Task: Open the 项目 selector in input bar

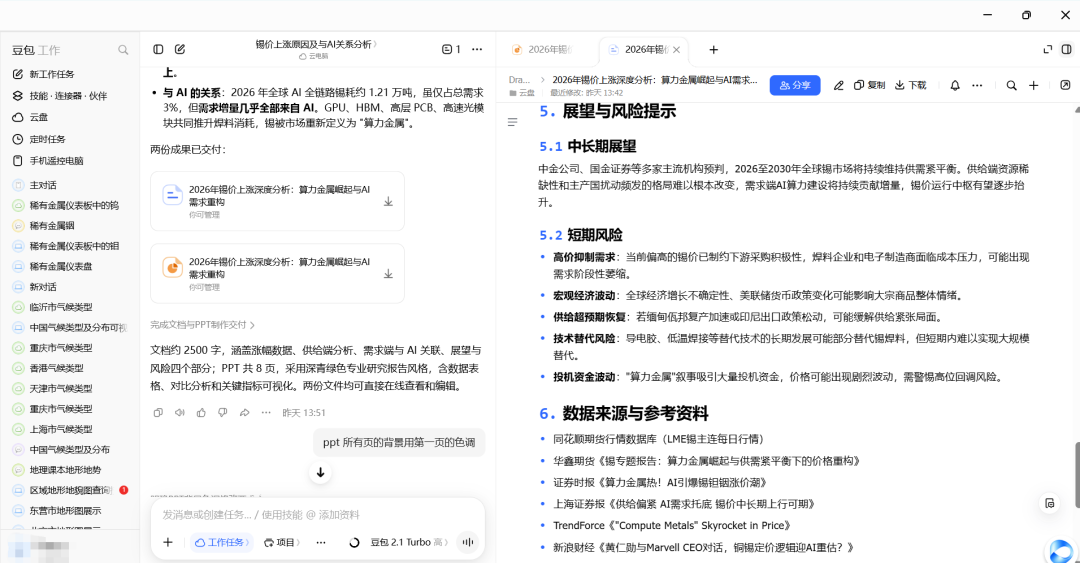Action: tap(282, 542)
